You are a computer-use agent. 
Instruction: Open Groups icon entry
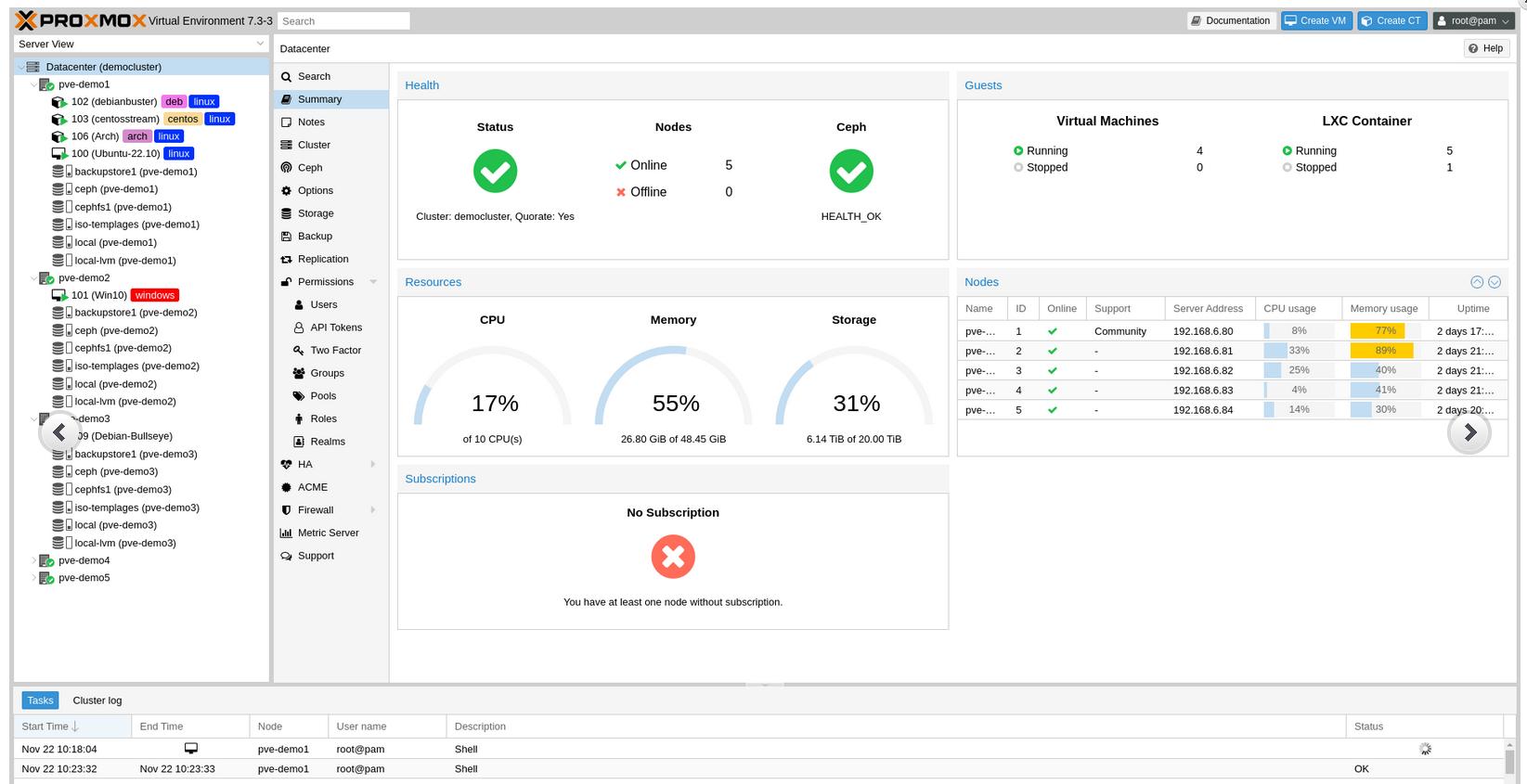click(299, 373)
